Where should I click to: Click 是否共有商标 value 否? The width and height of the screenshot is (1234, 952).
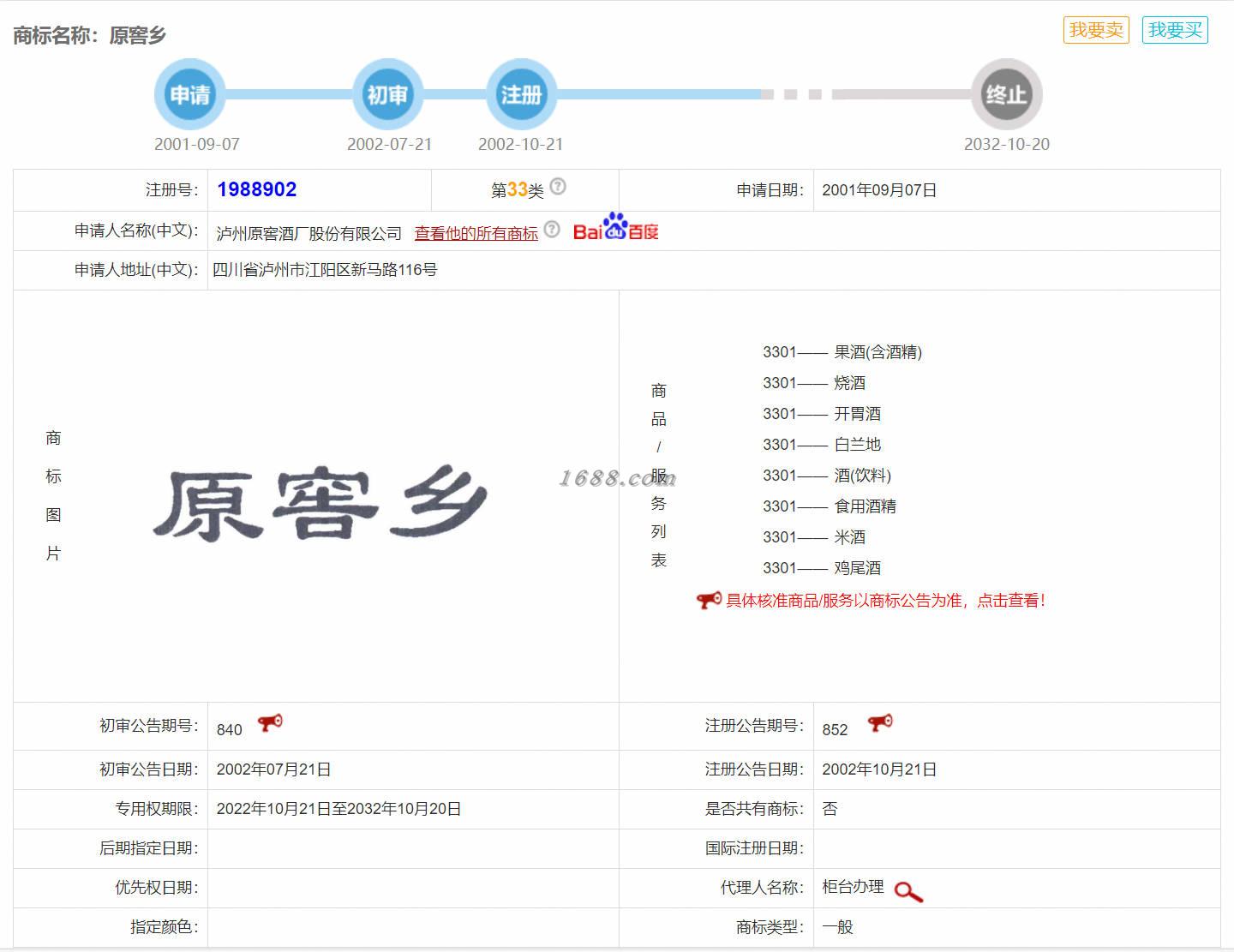pyautogui.click(x=830, y=809)
